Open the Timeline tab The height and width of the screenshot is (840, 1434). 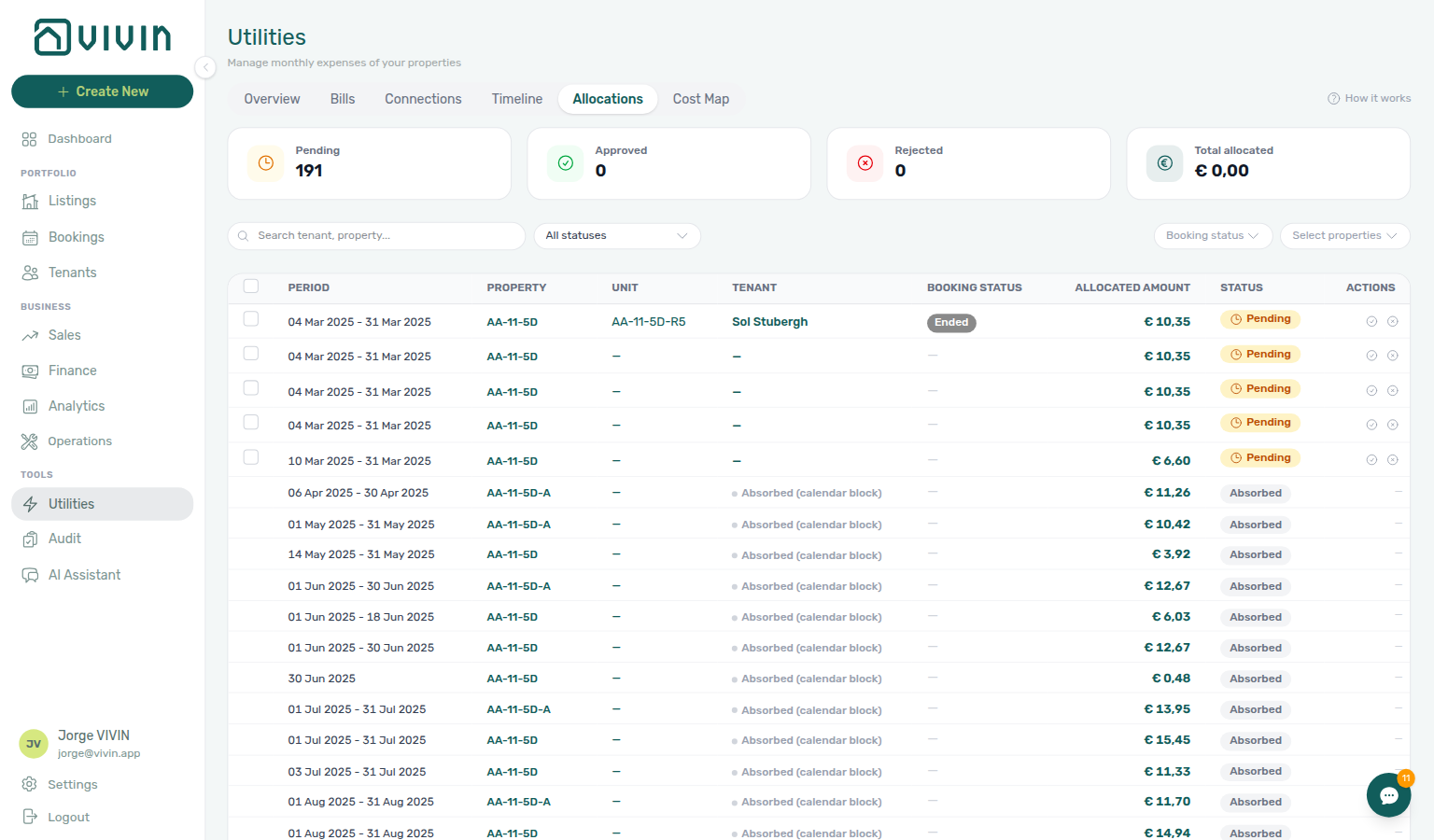(x=517, y=99)
